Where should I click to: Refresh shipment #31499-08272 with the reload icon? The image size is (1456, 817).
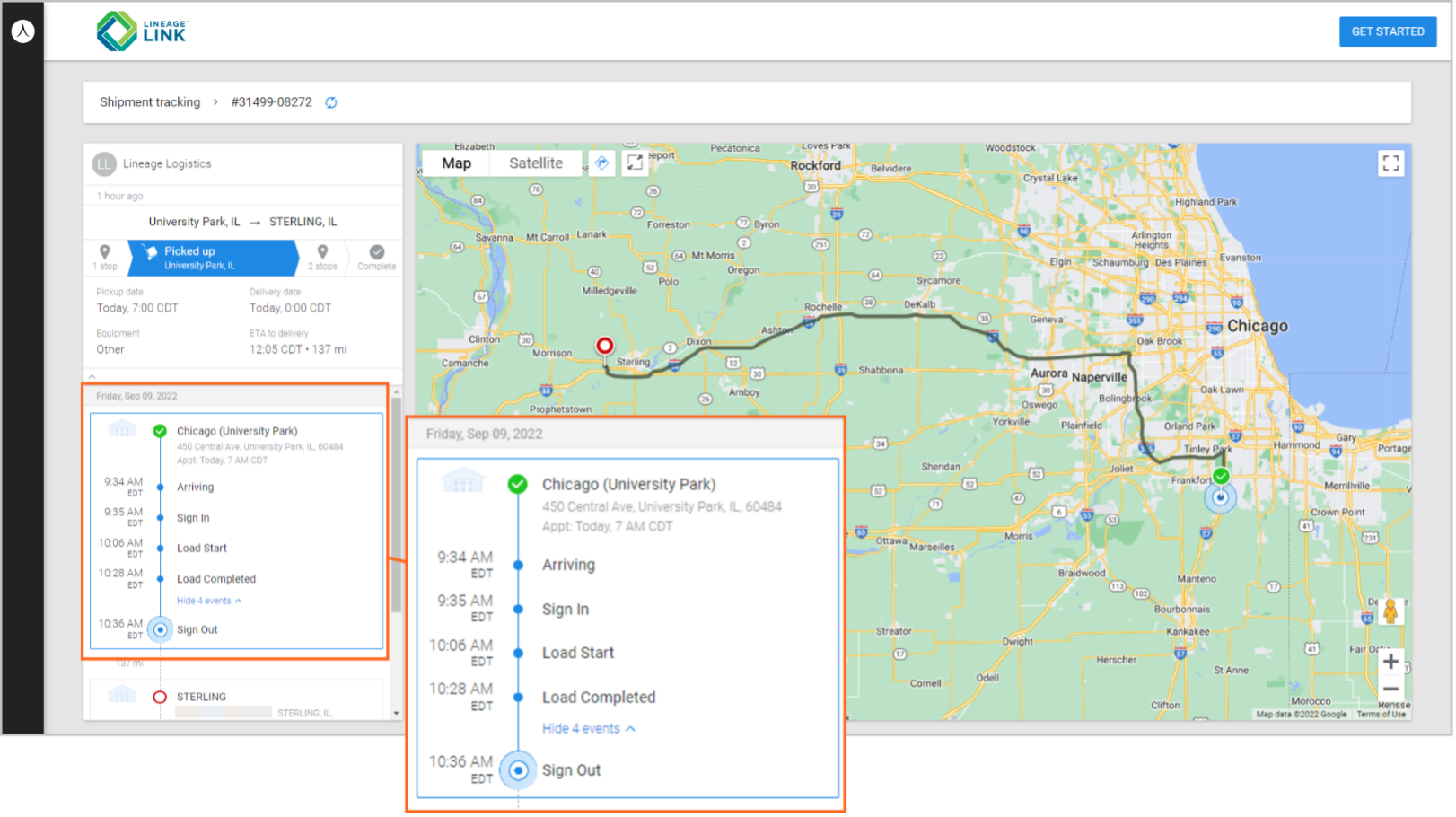331,102
